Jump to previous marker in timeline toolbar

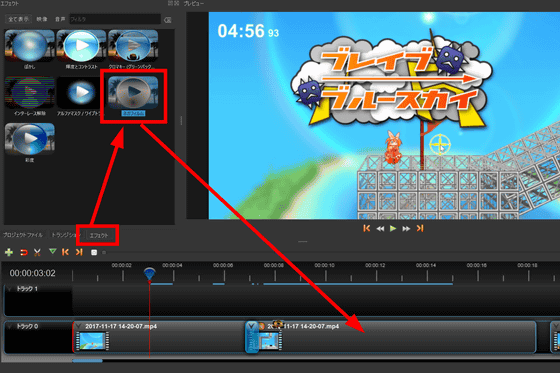(65, 252)
